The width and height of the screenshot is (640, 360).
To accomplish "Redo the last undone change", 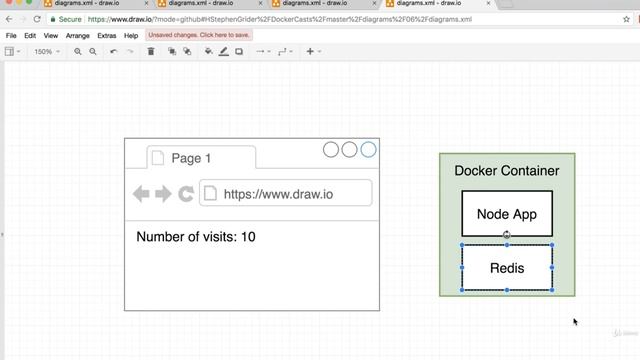I will [130, 51].
